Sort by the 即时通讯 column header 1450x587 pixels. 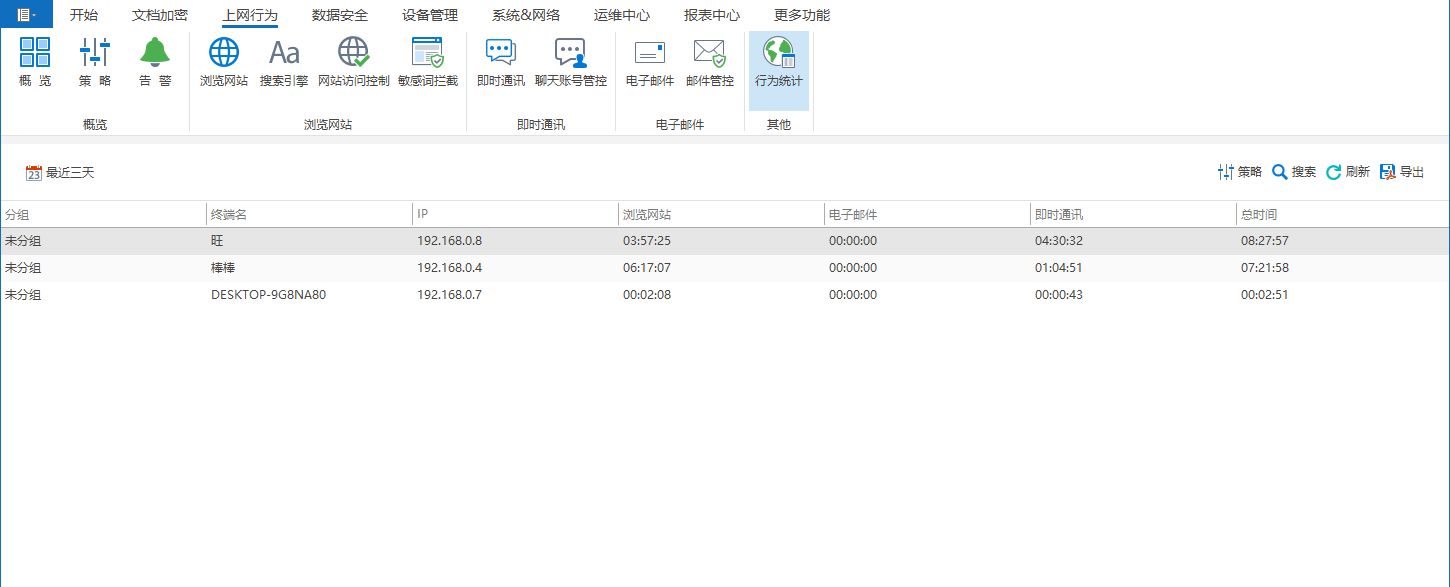tap(1133, 215)
